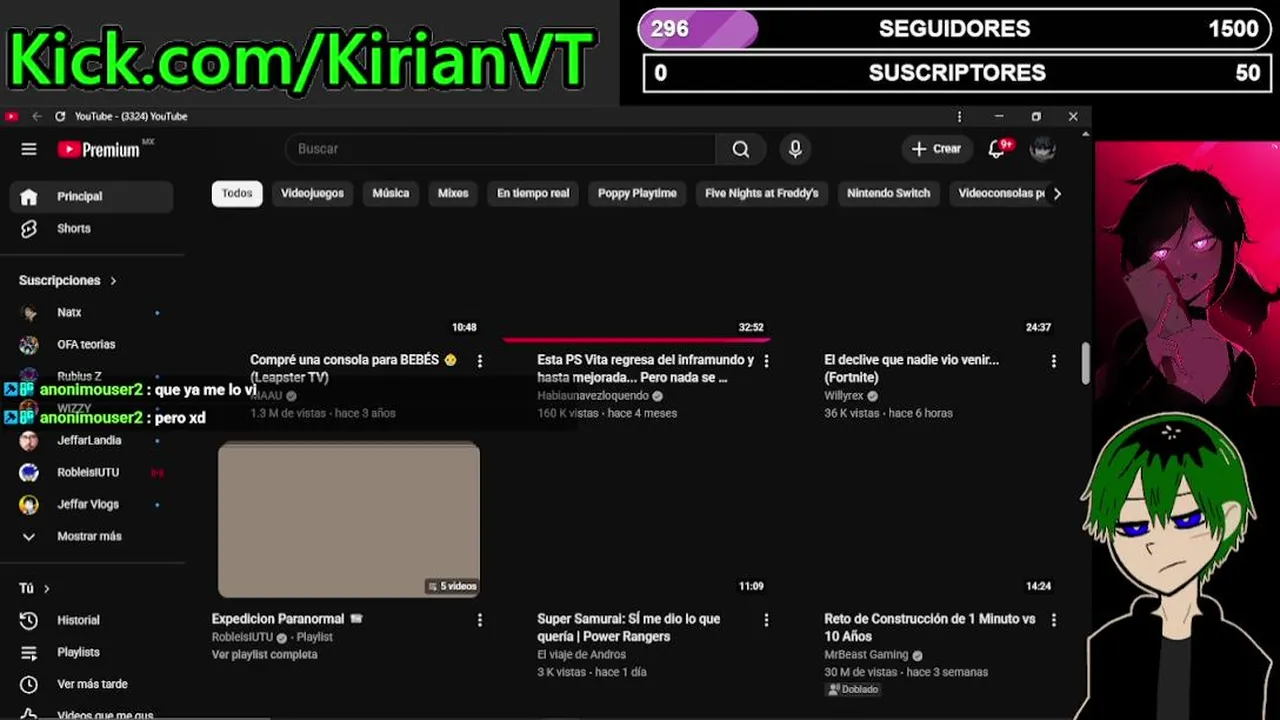Click Ver más tarde clock icon
This screenshot has width=1280, height=720.
pos(29,685)
